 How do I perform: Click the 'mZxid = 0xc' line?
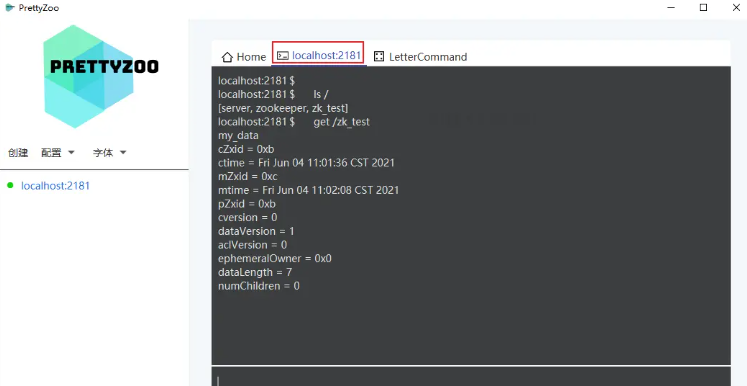pos(248,176)
